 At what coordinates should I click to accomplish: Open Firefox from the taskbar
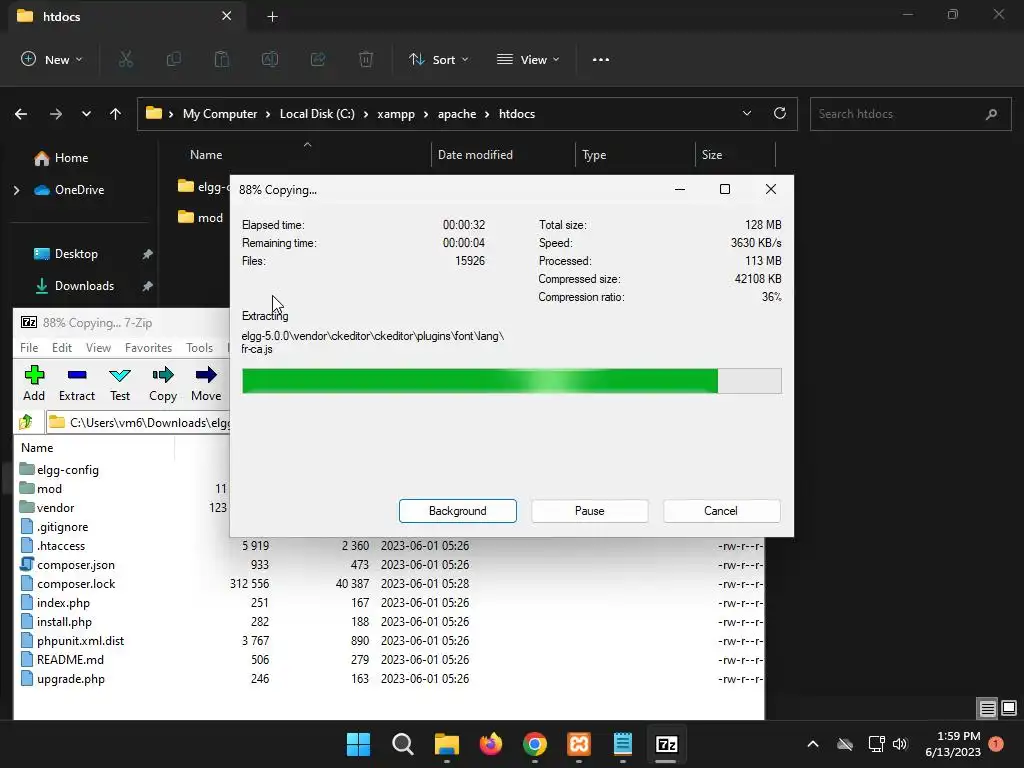(x=491, y=744)
